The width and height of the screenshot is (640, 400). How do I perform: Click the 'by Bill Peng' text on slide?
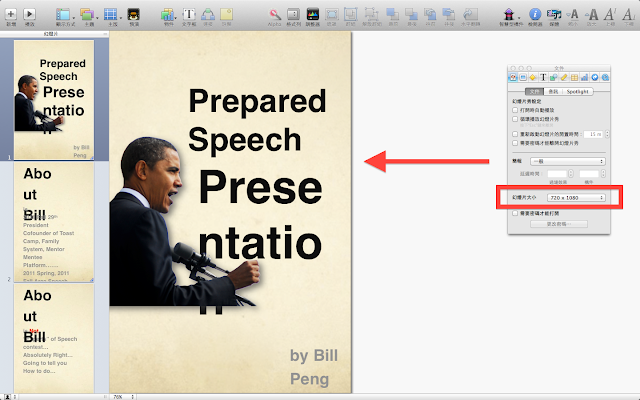(313, 367)
